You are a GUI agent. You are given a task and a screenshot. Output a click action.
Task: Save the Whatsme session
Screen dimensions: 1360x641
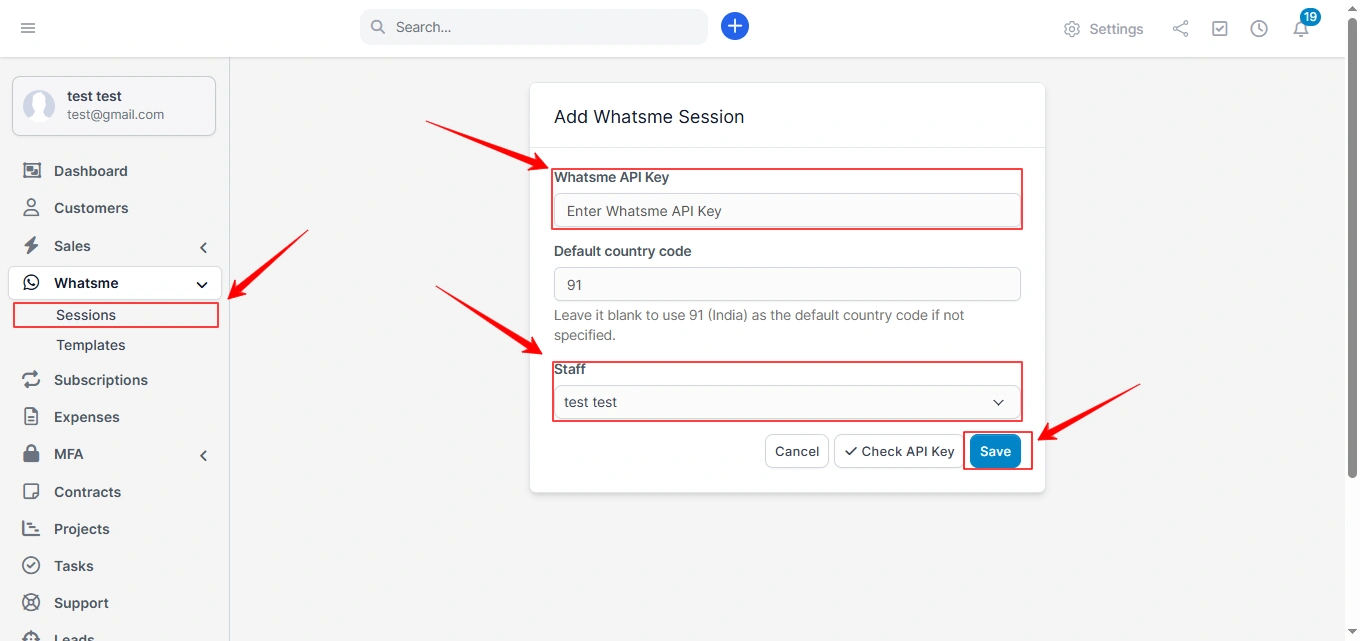[995, 451]
